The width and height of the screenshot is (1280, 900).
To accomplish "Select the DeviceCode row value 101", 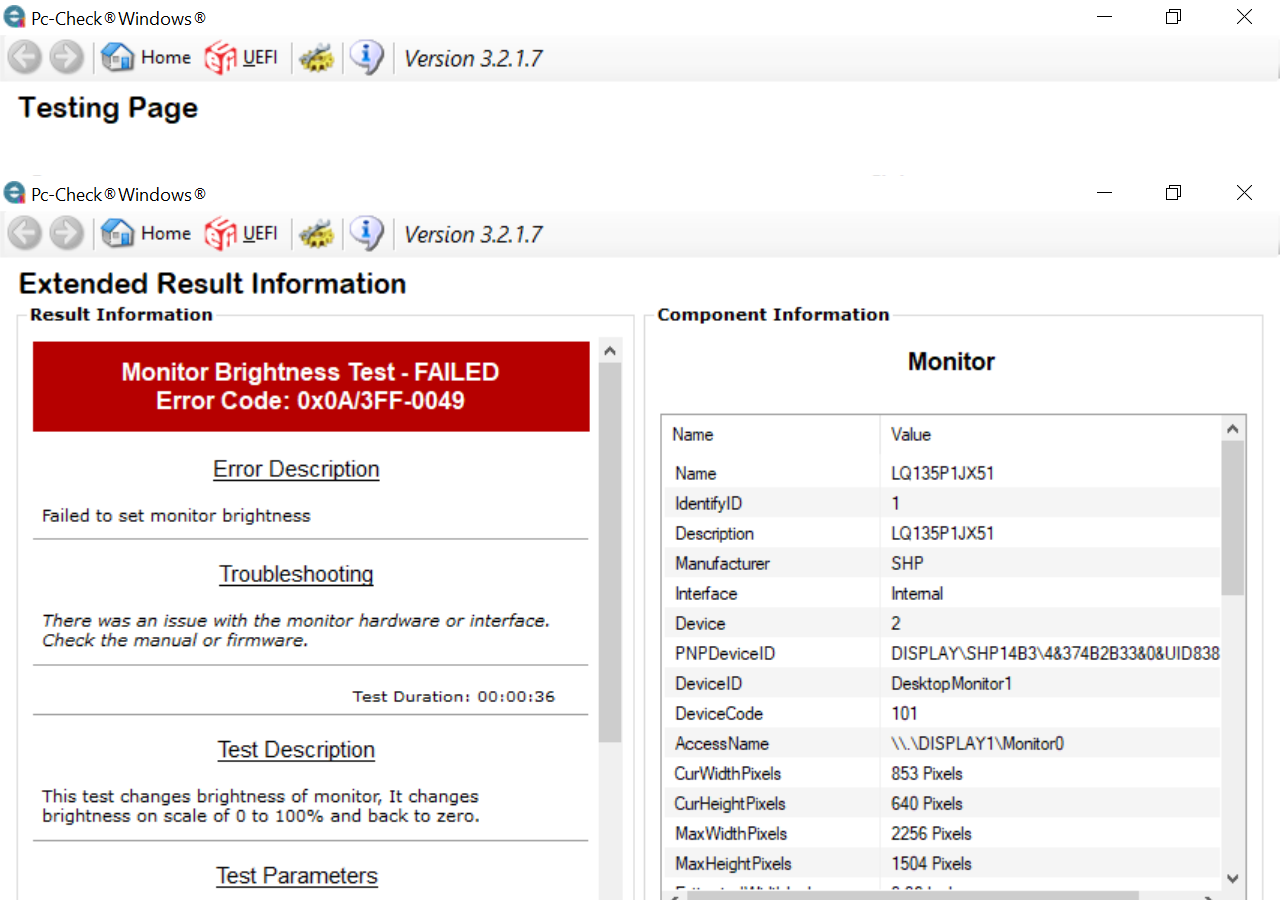I will tap(904, 714).
